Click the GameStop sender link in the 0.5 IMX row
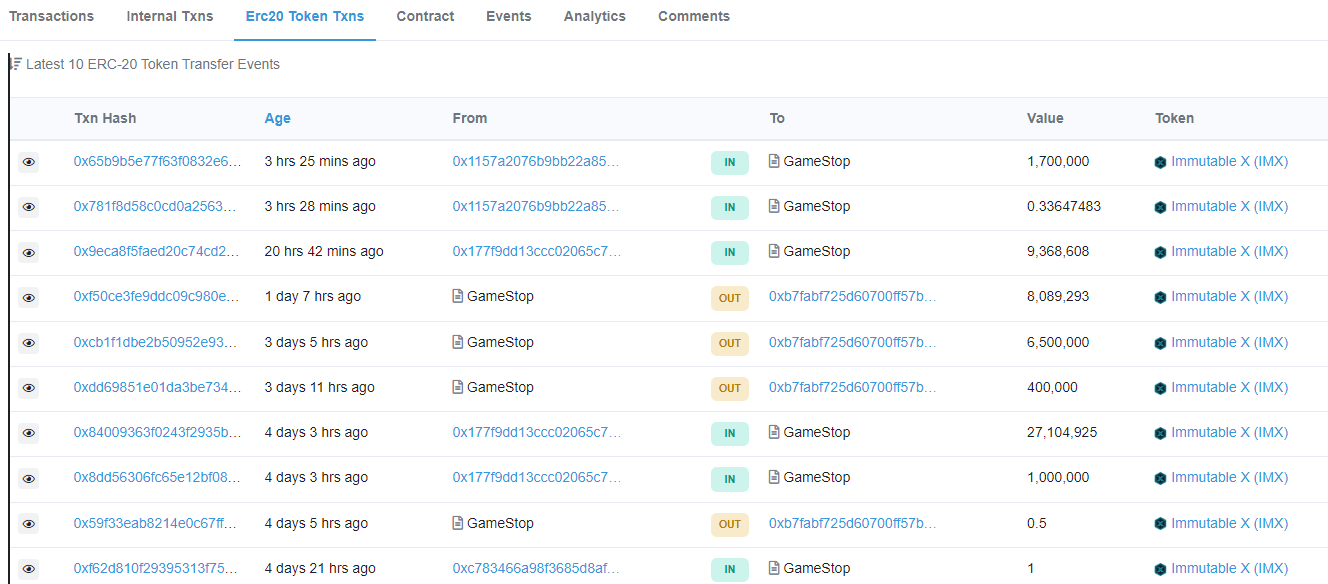 pyautogui.click(x=500, y=523)
